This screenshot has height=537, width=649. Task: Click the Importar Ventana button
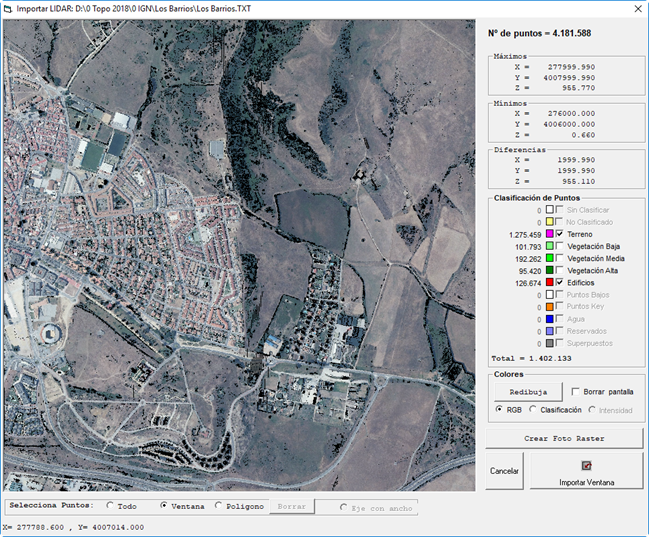586,471
